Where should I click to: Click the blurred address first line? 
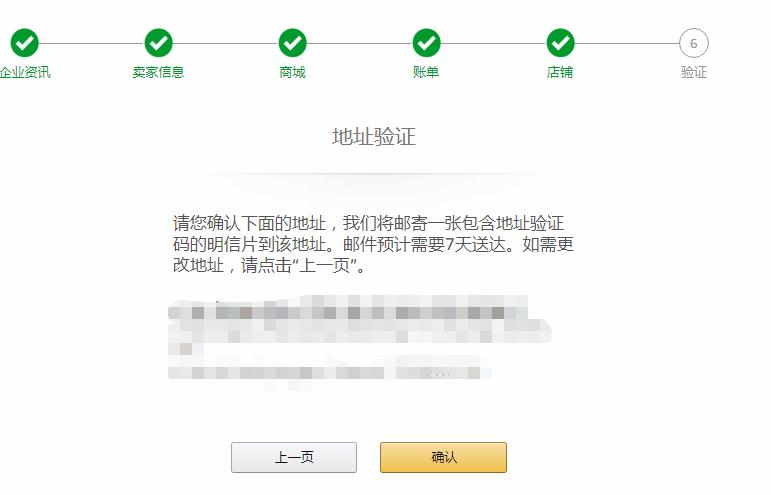[x=348, y=312]
